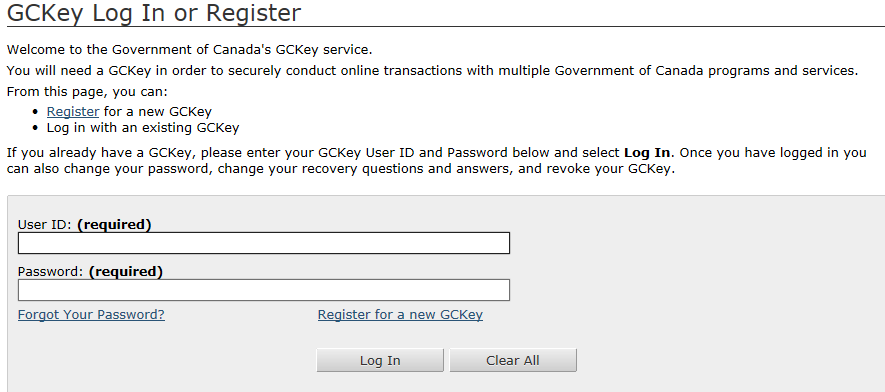Click the User ID: field label

point(45,225)
